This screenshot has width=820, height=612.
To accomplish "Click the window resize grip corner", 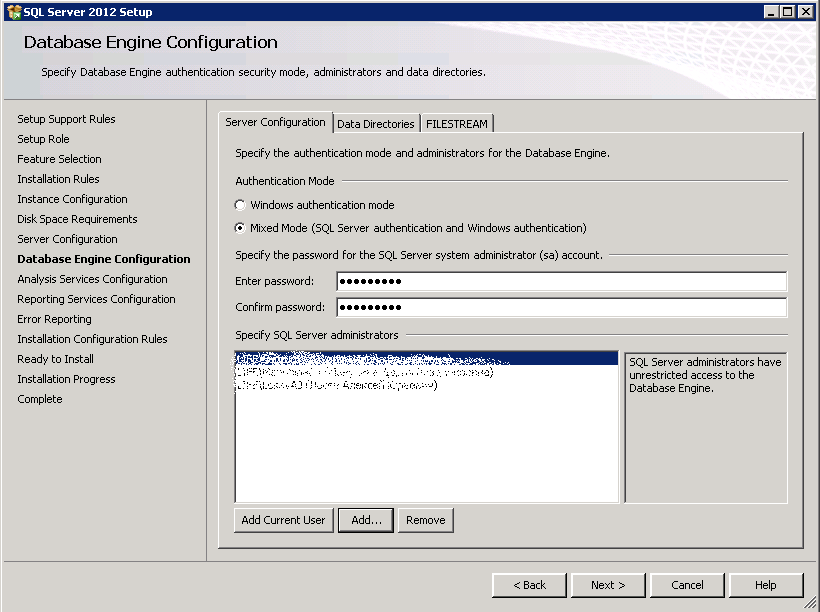I will pos(810,603).
